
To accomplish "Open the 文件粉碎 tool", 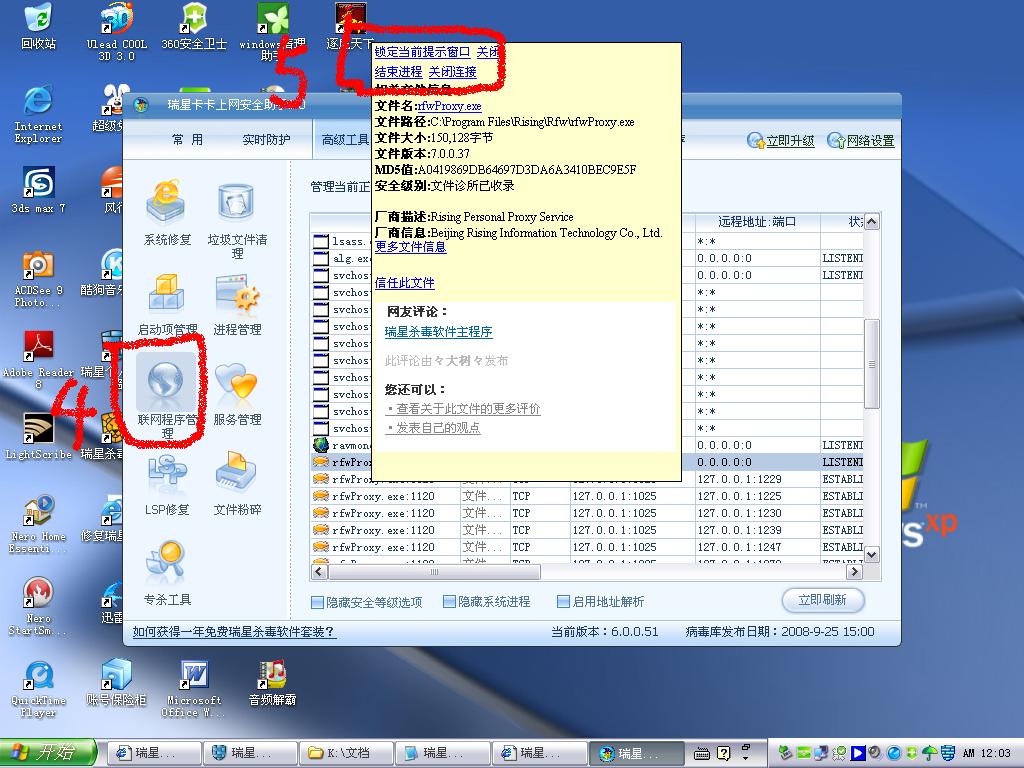I will pyautogui.click(x=237, y=483).
